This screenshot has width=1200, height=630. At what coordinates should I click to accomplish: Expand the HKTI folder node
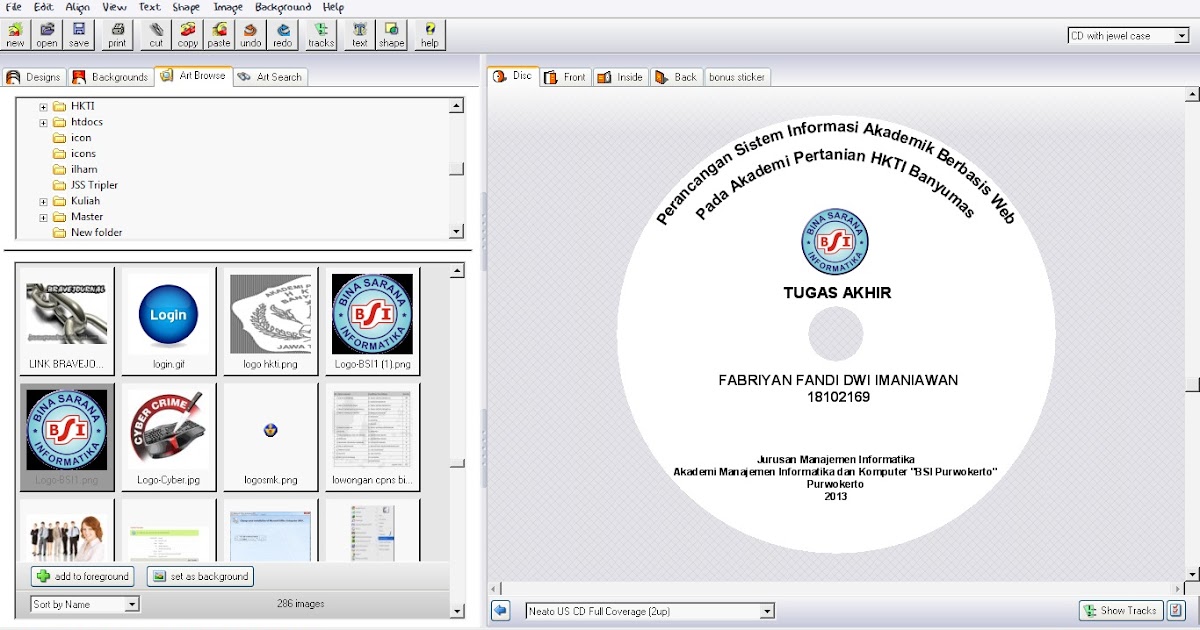point(44,107)
